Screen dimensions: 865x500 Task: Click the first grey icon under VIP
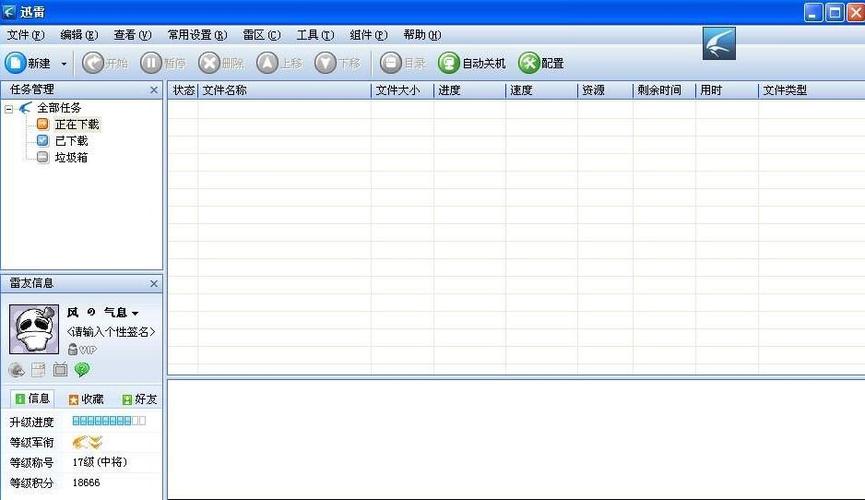(17, 370)
